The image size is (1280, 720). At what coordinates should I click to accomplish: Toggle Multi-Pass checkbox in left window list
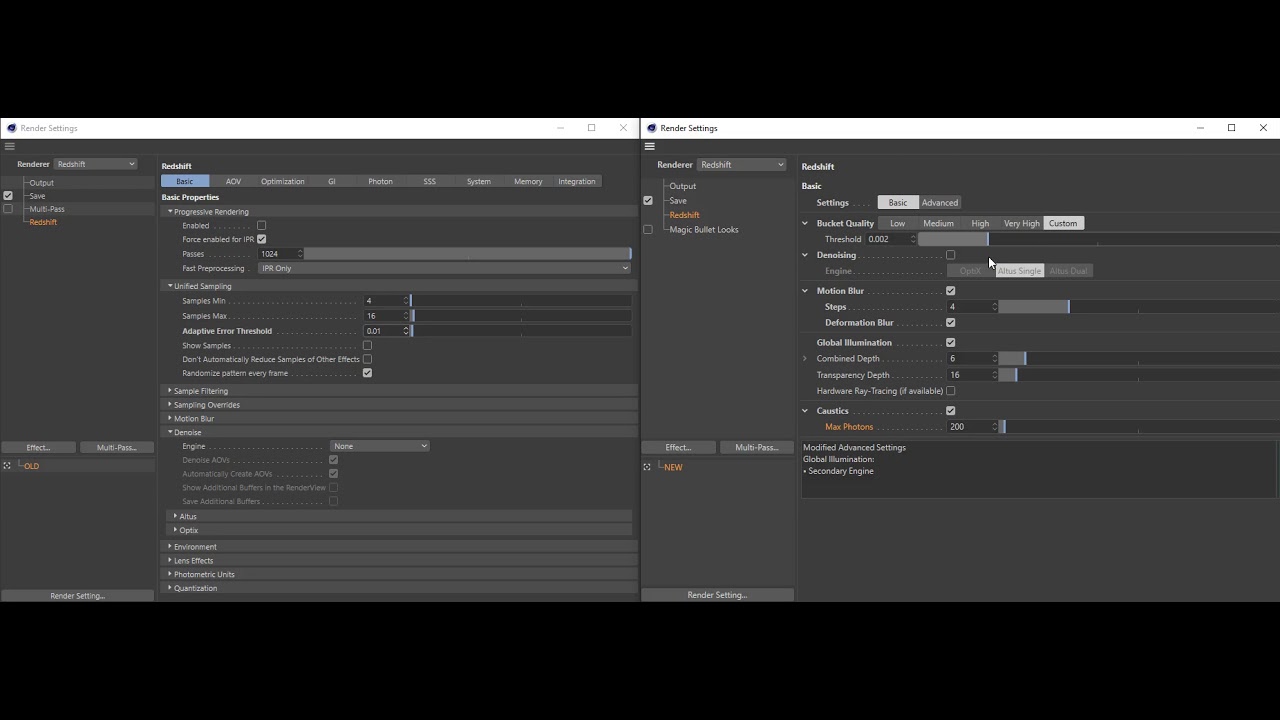click(8, 209)
